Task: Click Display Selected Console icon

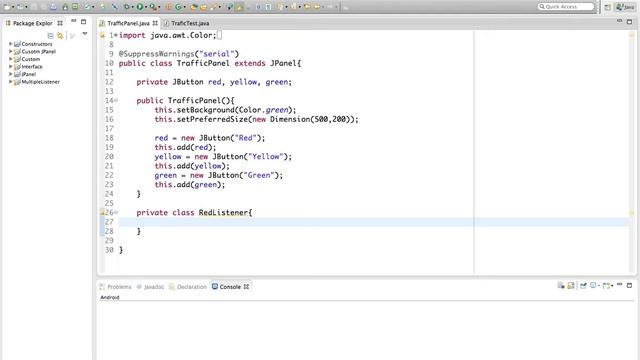Action: coord(593,285)
